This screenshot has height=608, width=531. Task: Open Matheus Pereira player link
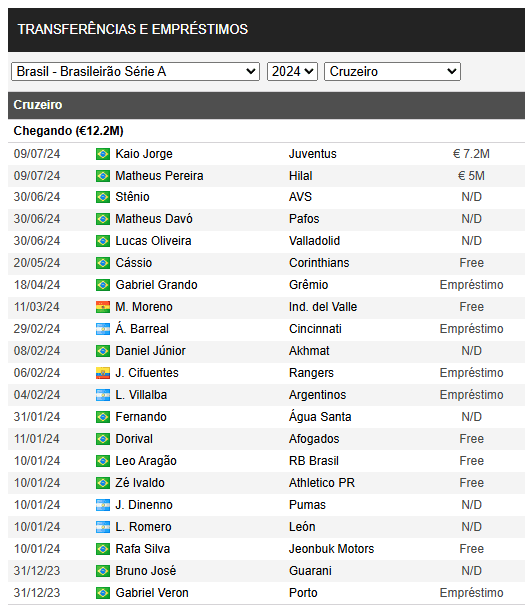(x=159, y=176)
